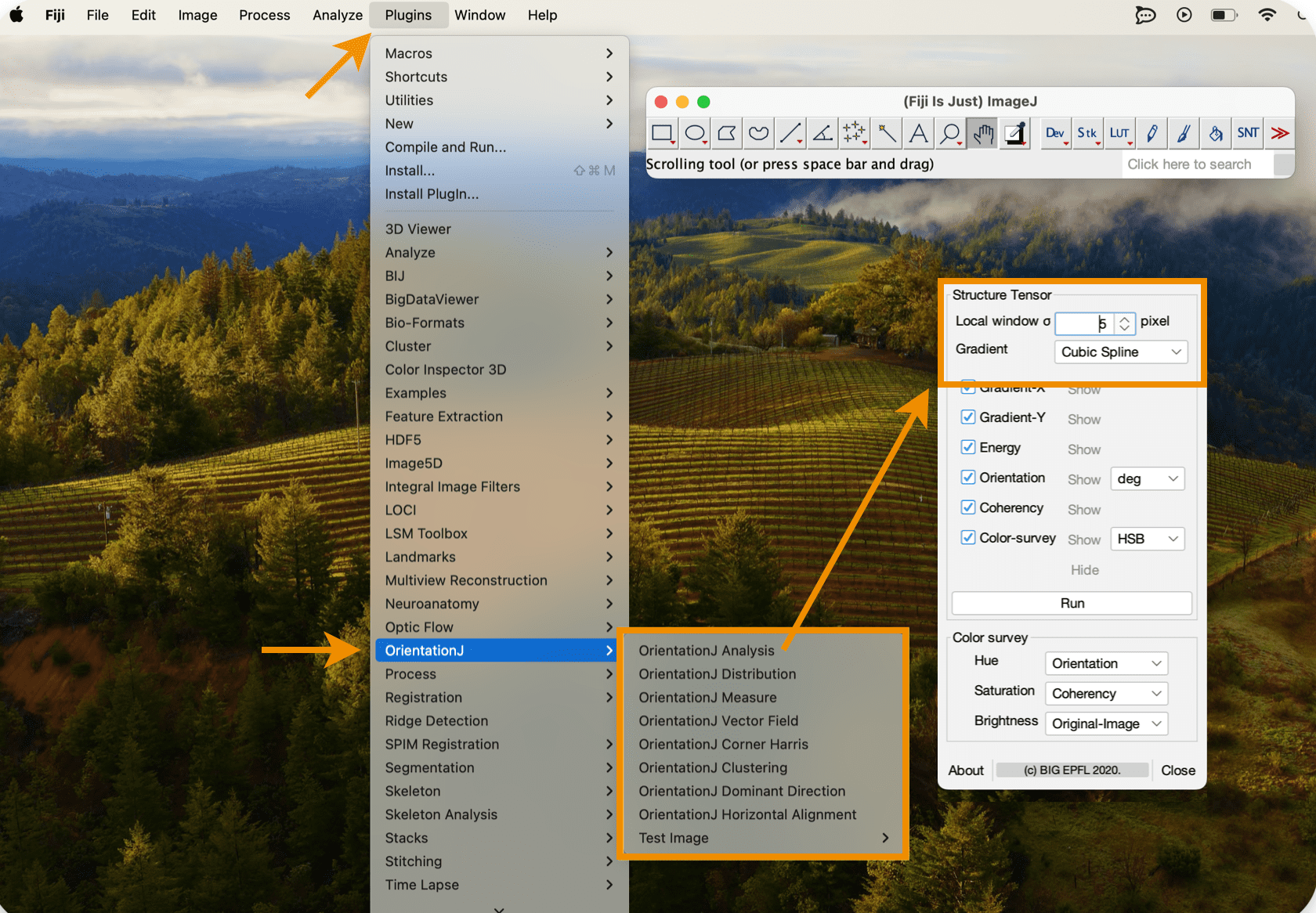
Task: Click the Hide button
Action: (1084, 570)
